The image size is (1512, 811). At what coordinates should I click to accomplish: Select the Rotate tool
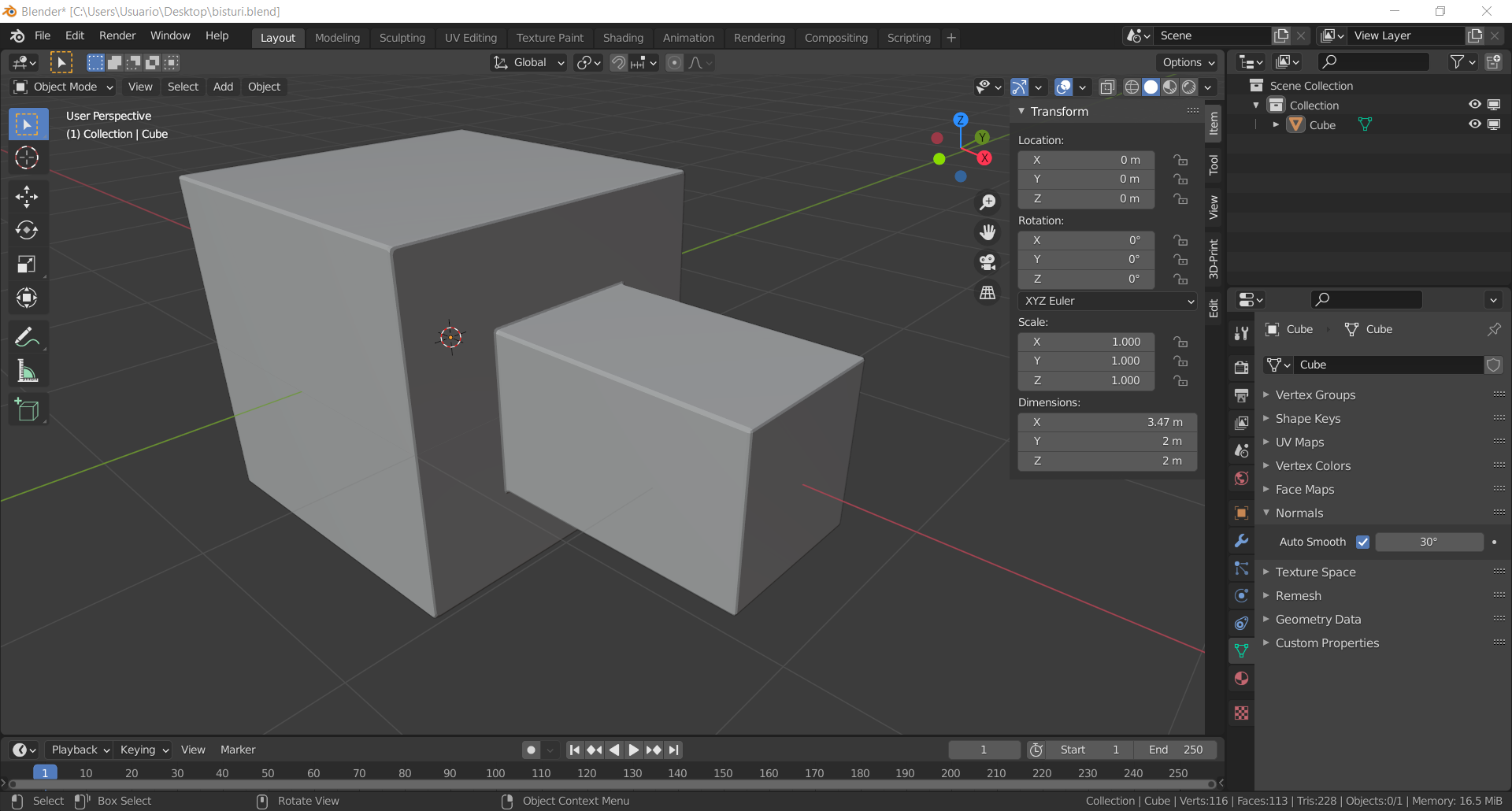pos(28,230)
